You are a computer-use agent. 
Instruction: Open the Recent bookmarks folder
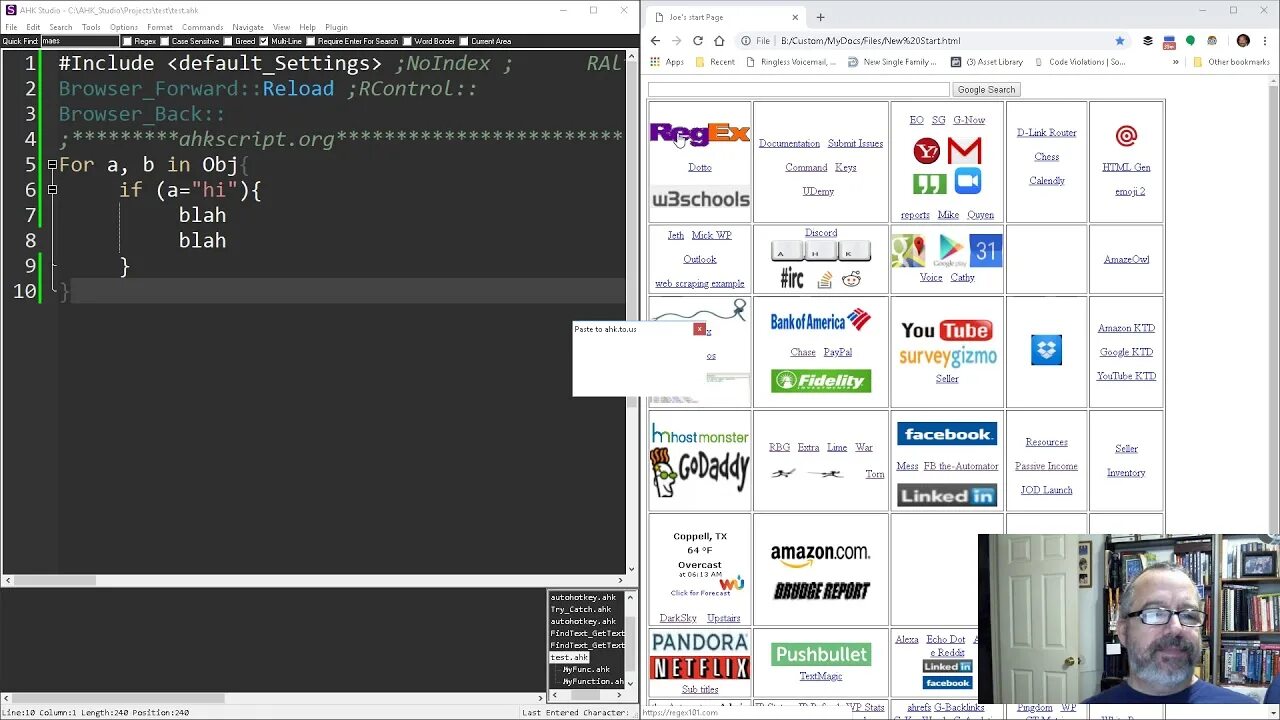pyautogui.click(x=714, y=62)
